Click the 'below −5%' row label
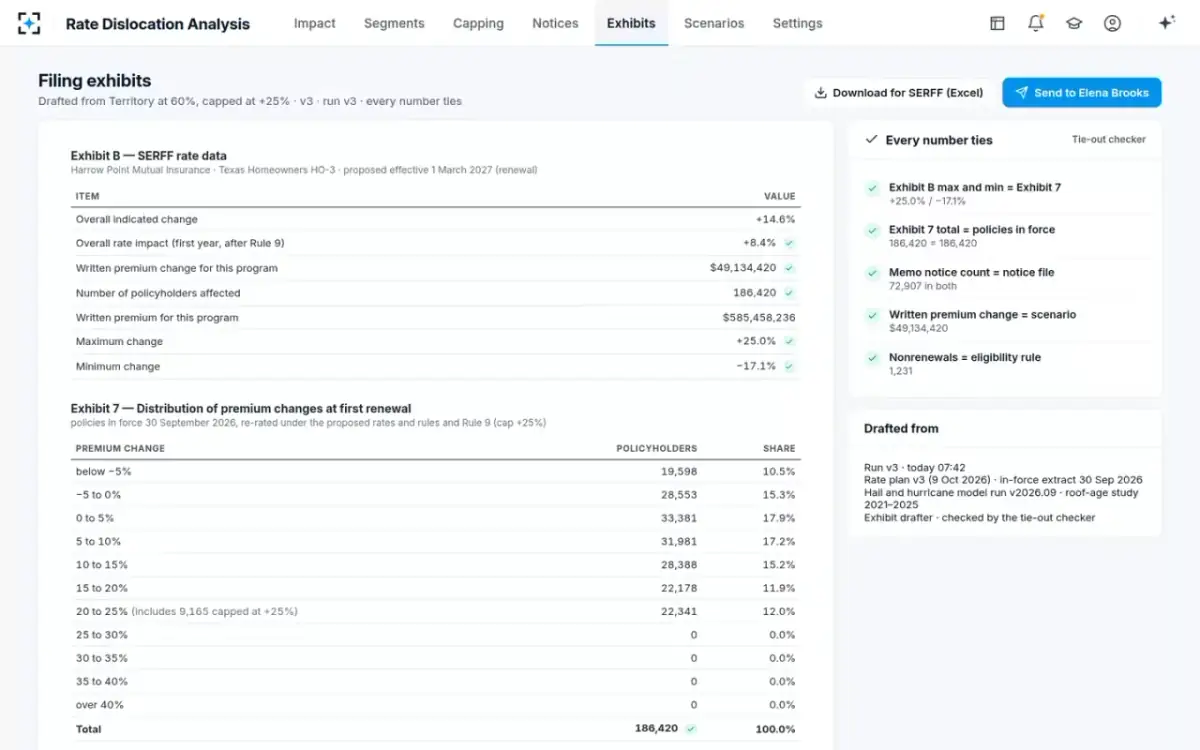The image size is (1200, 750). click(104, 471)
